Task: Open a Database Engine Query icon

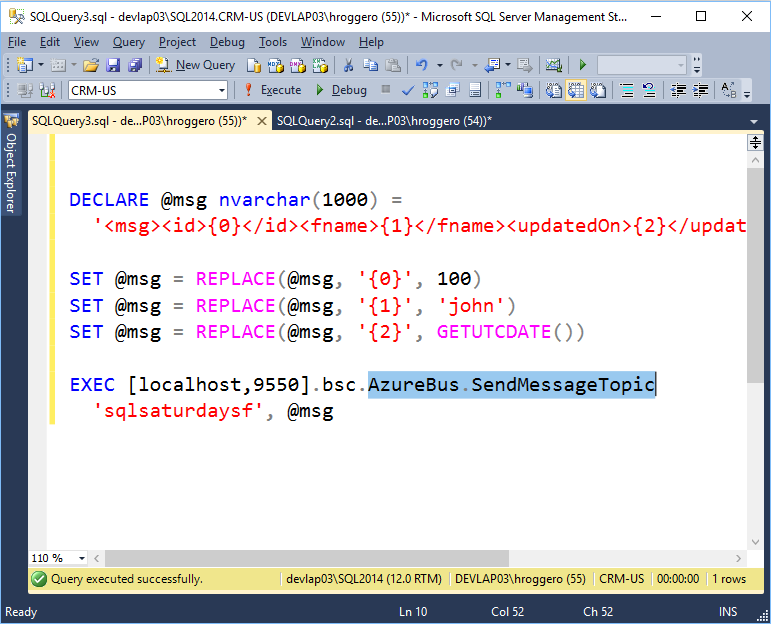Action: (x=254, y=65)
